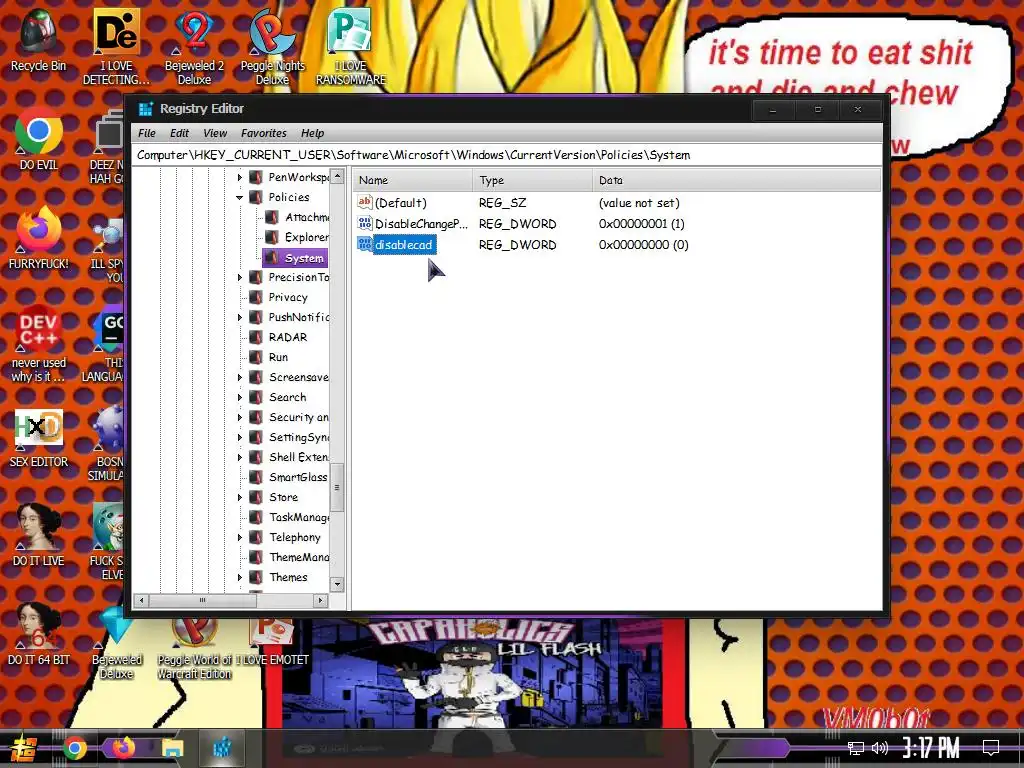
Task: Click the registry address path bar
Action: pos(507,155)
